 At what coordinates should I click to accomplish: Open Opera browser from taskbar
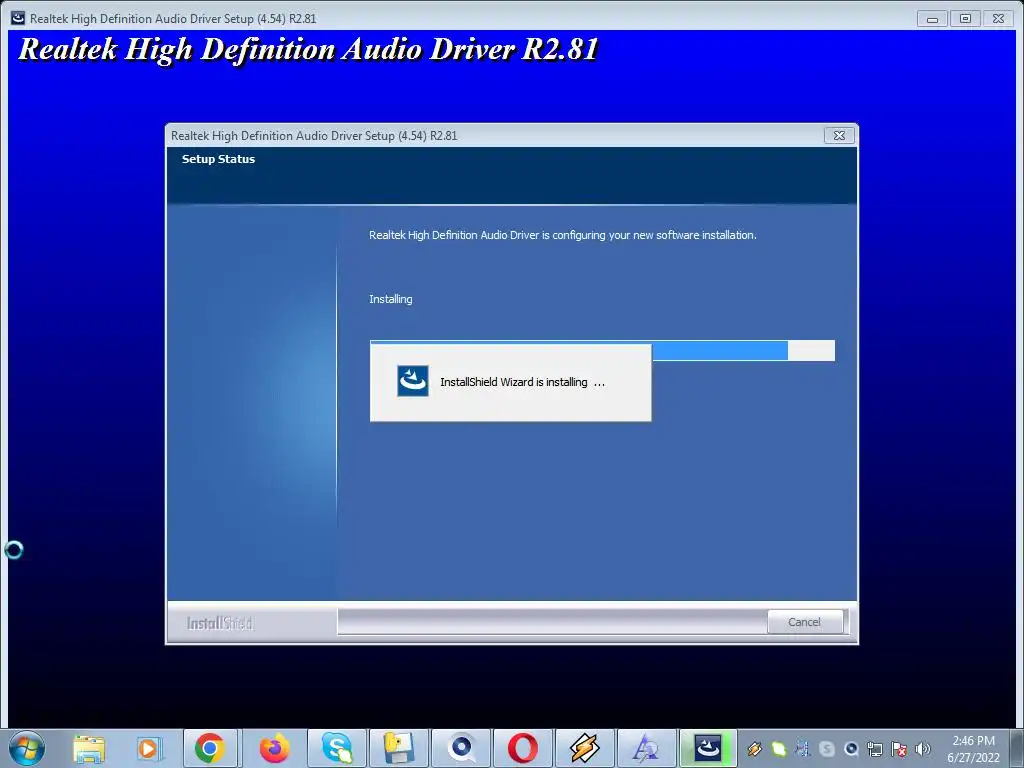[x=523, y=748]
